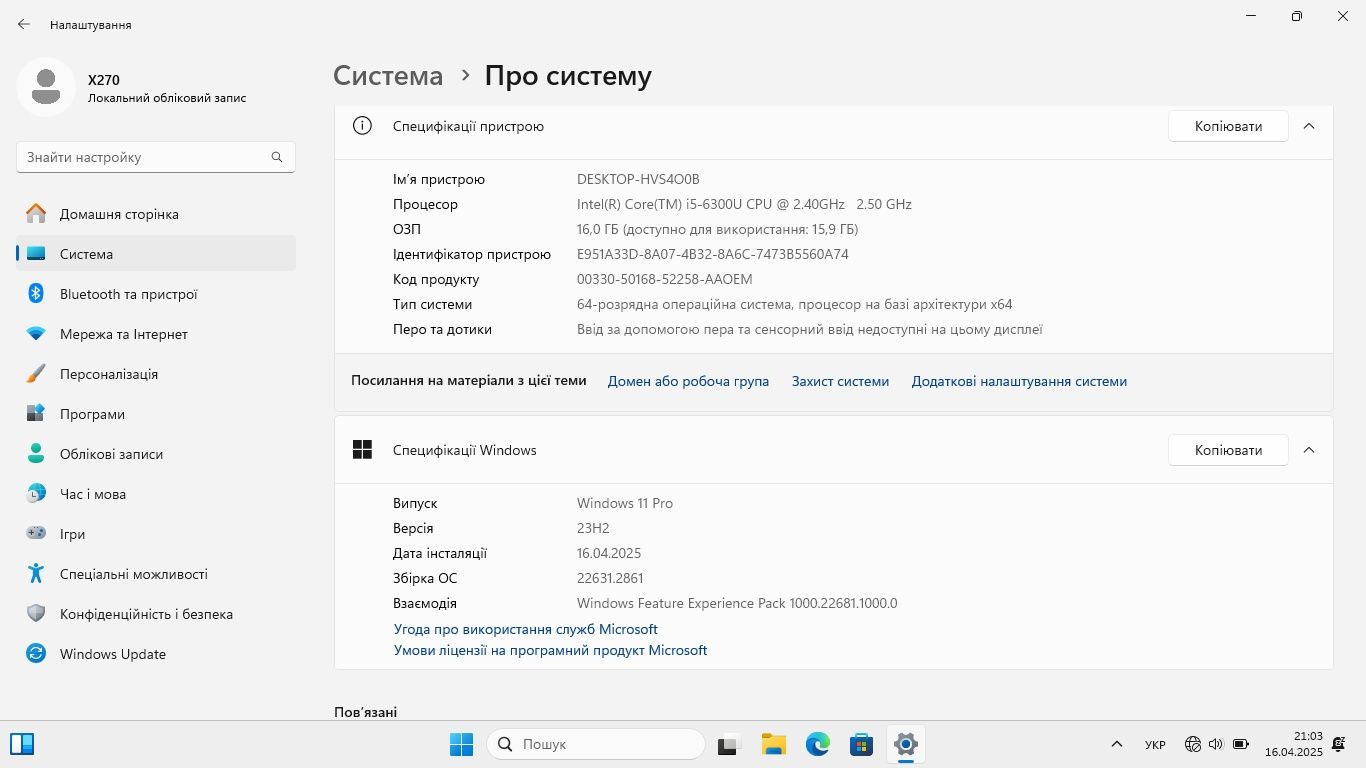
Task: Open Домашня сторінка in the sidebar
Action: [156, 214]
